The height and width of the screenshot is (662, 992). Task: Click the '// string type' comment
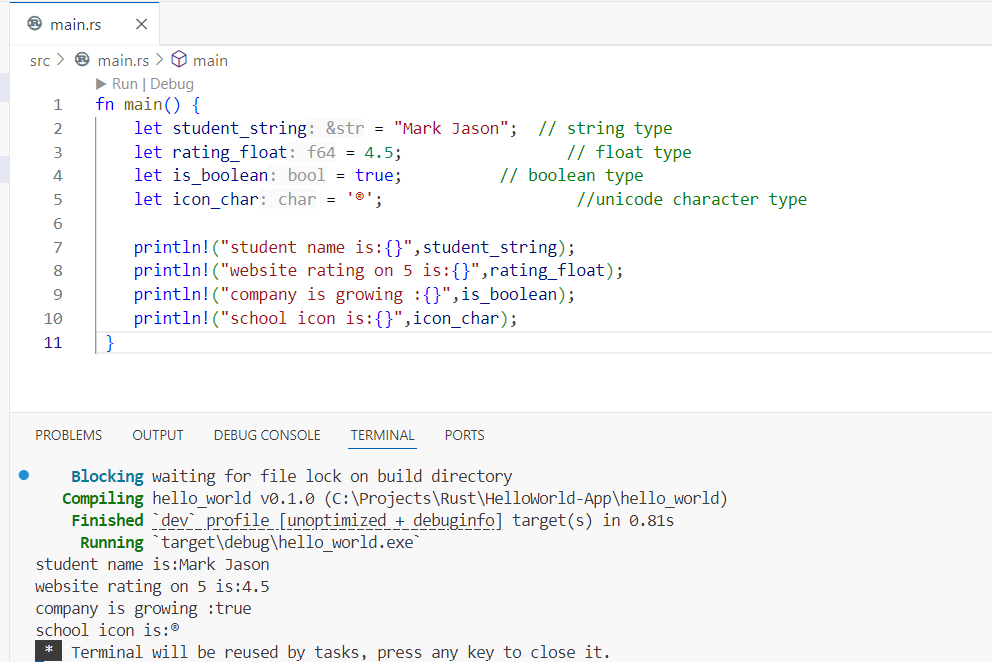[605, 128]
